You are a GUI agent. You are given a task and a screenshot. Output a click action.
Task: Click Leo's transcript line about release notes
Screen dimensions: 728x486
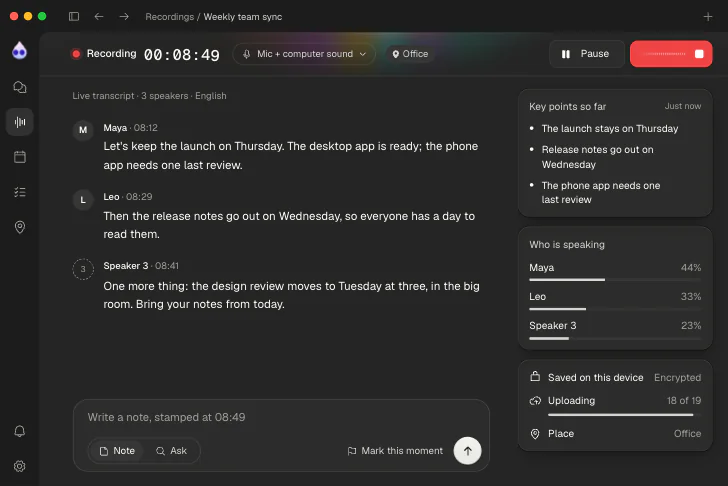(289, 225)
